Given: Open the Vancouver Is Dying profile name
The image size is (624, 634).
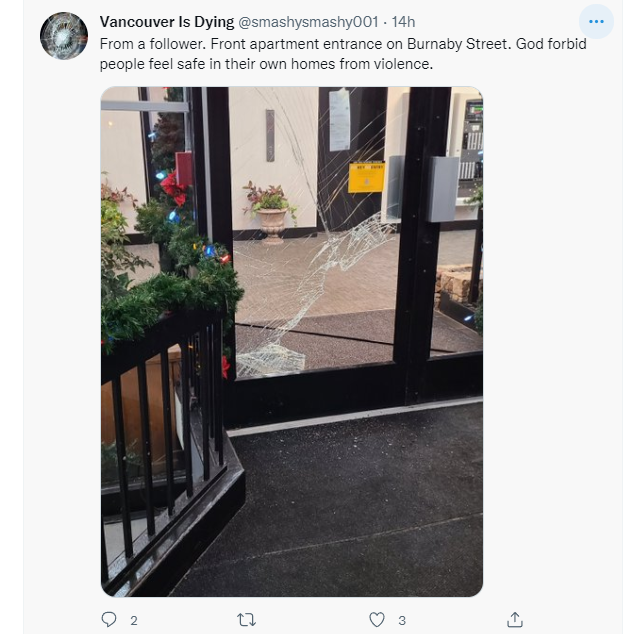Looking at the screenshot, I should coord(167,22).
